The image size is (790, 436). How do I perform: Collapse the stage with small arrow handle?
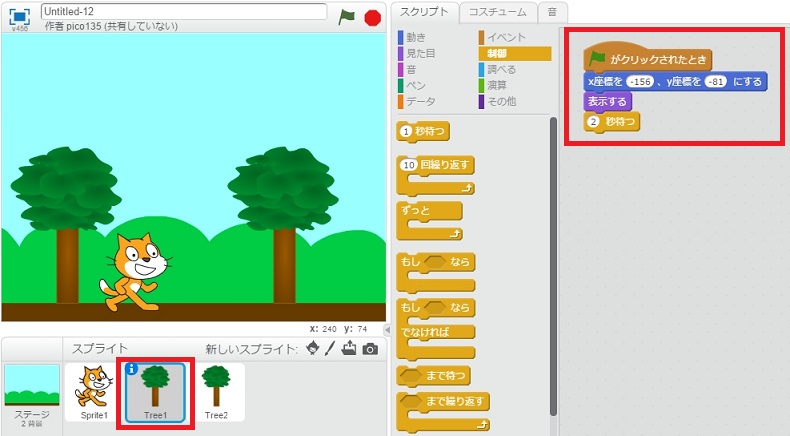pyautogui.click(x=387, y=330)
